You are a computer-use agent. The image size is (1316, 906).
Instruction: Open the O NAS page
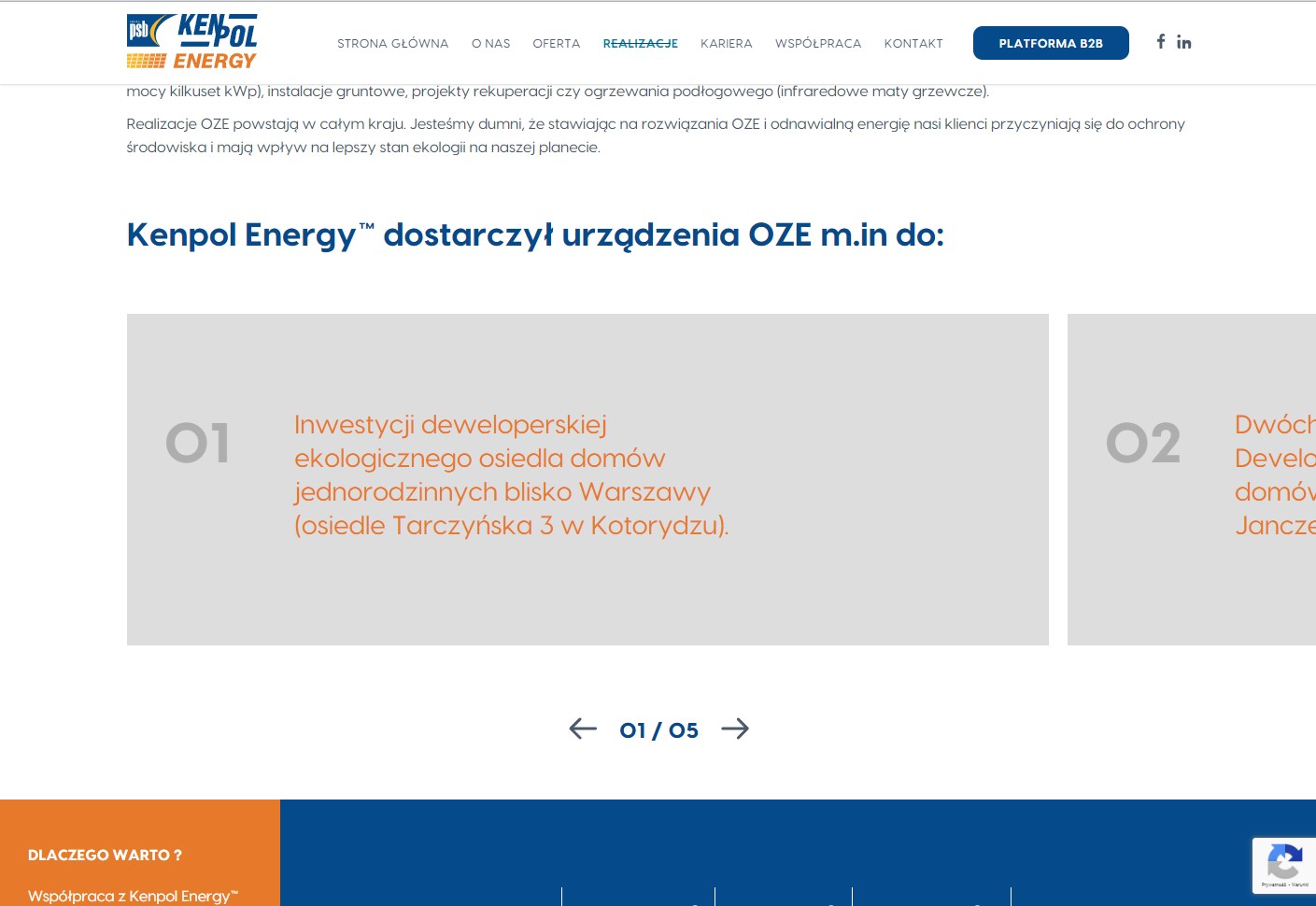pyautogui.click(x=490, y=44)
